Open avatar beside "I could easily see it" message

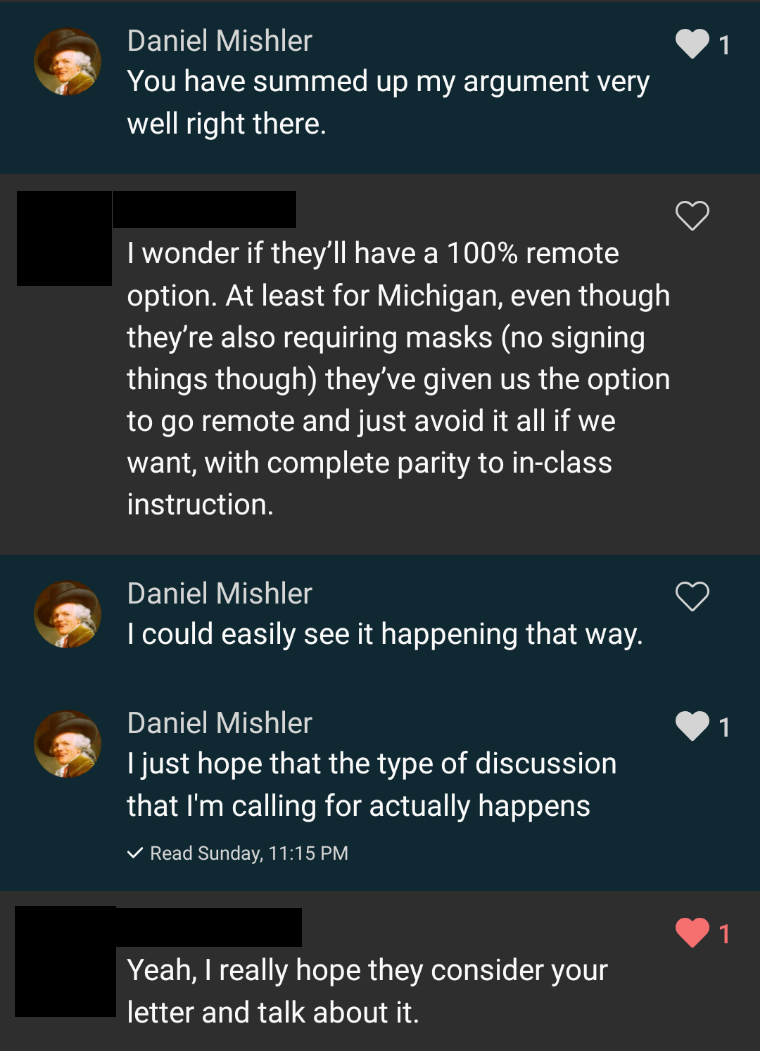pos(68,614)
